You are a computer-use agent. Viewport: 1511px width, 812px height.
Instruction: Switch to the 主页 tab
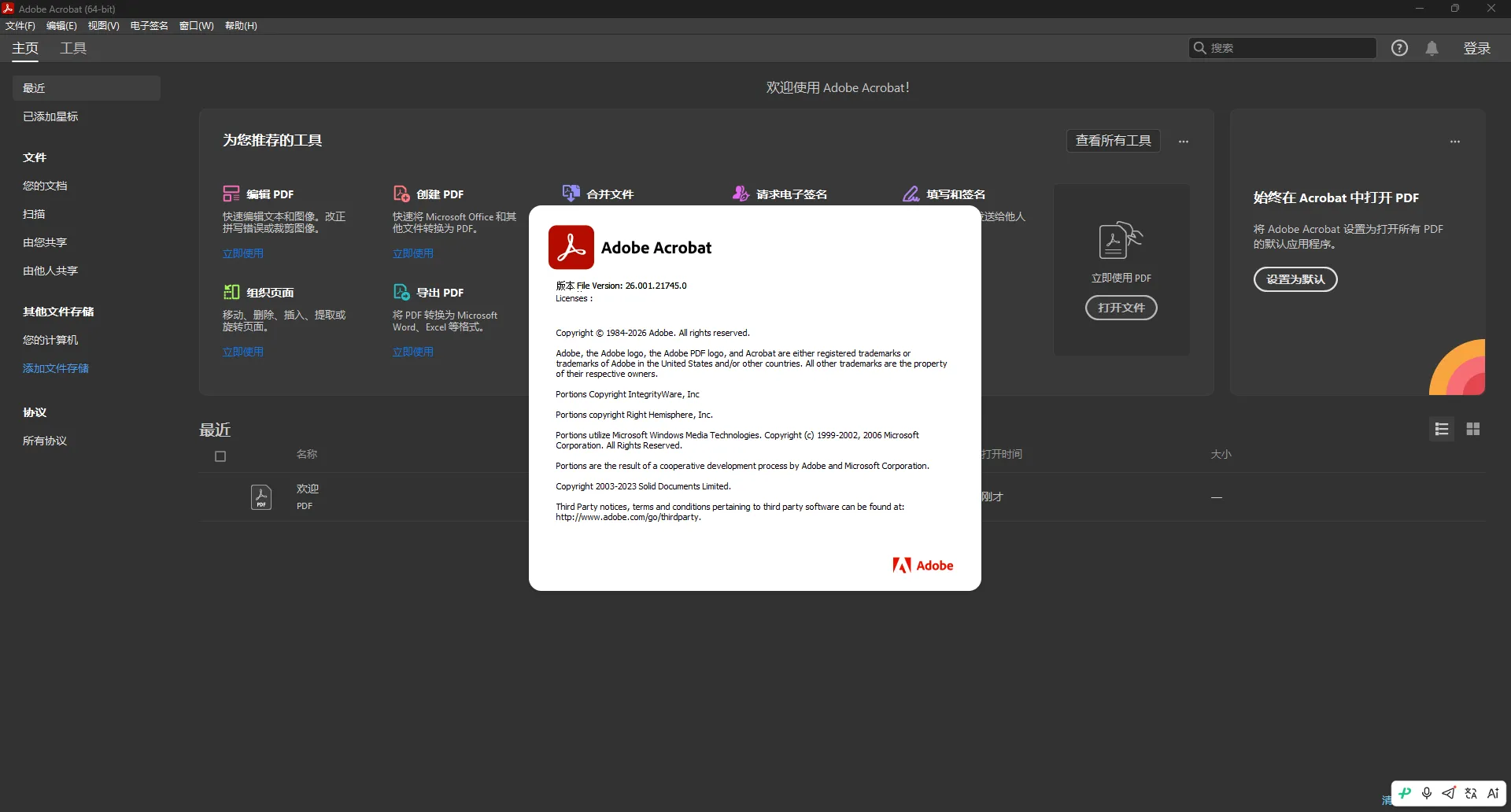coord(25,48)
